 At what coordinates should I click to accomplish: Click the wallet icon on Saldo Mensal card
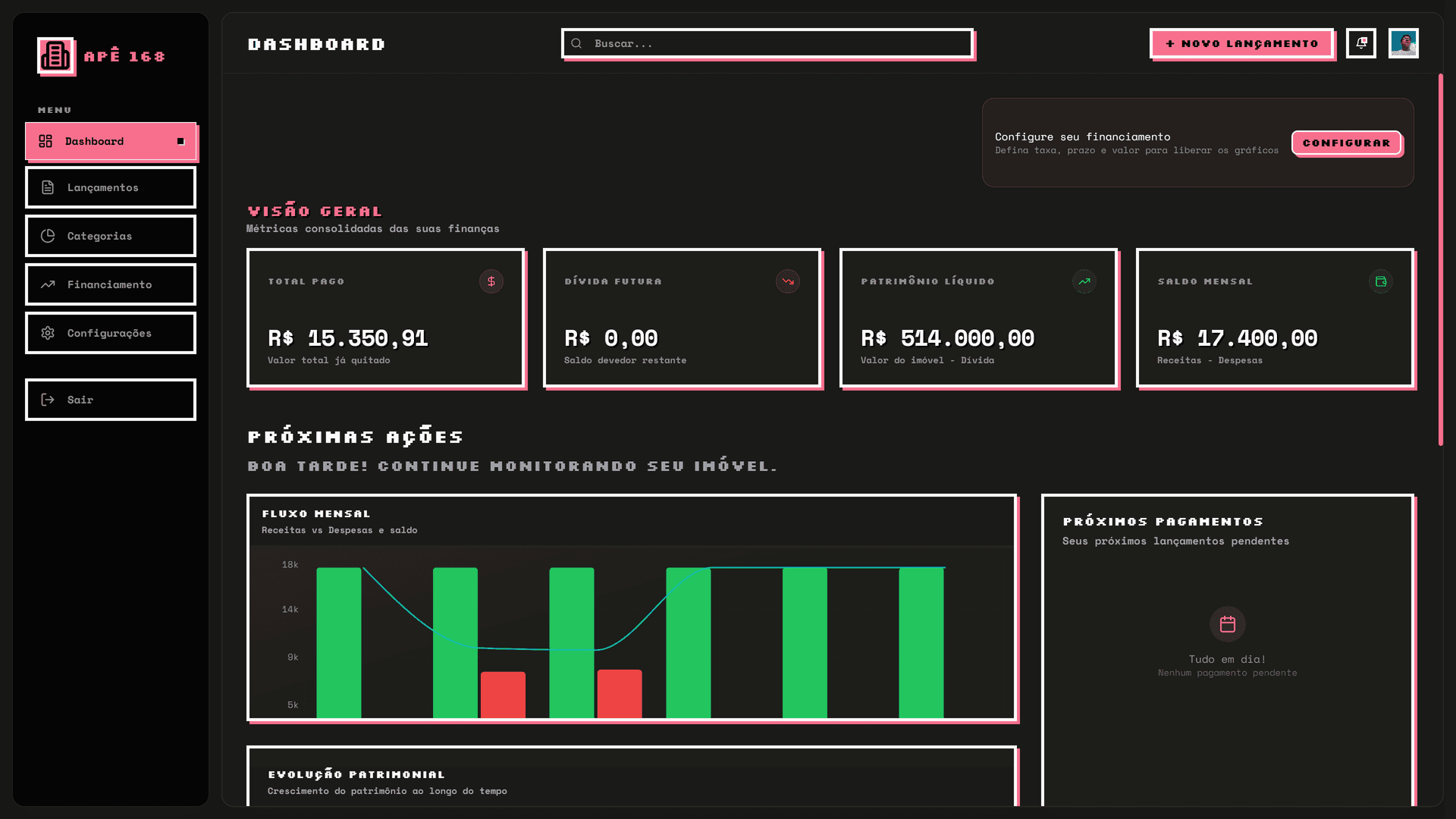1381,281
